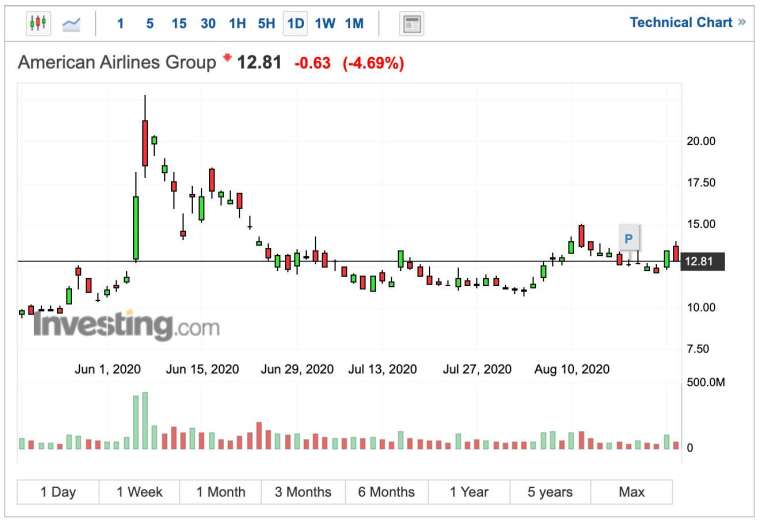Set interval to 5 minutes
The height and width of the screenshot is (522, 760).
point(150,23)
